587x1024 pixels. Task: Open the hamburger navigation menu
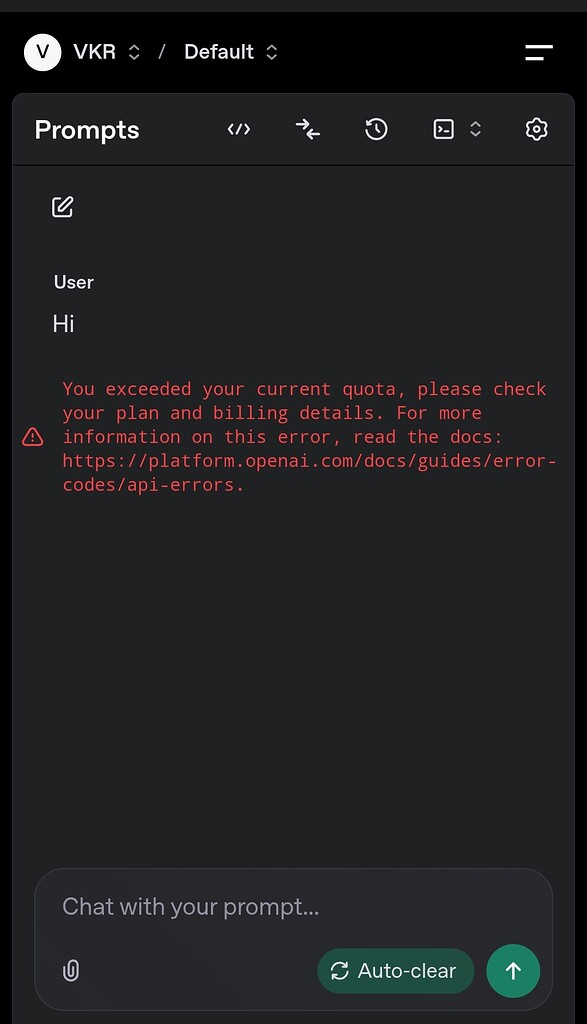point(539,52)
